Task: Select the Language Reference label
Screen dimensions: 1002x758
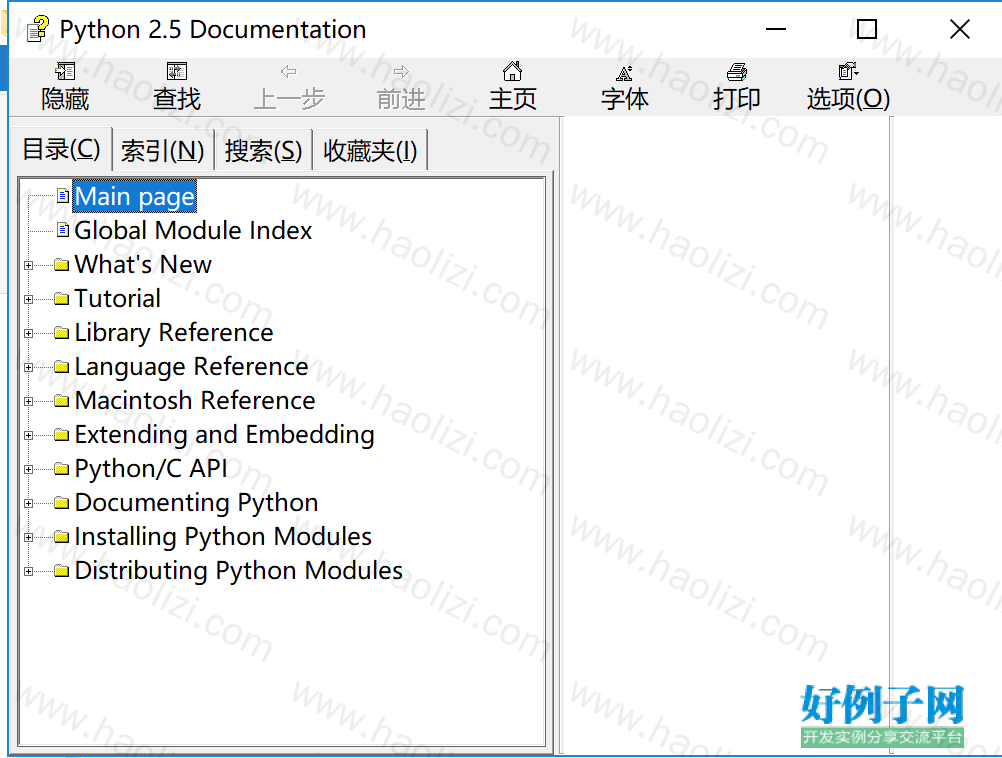Action: [x=192, y=366]
